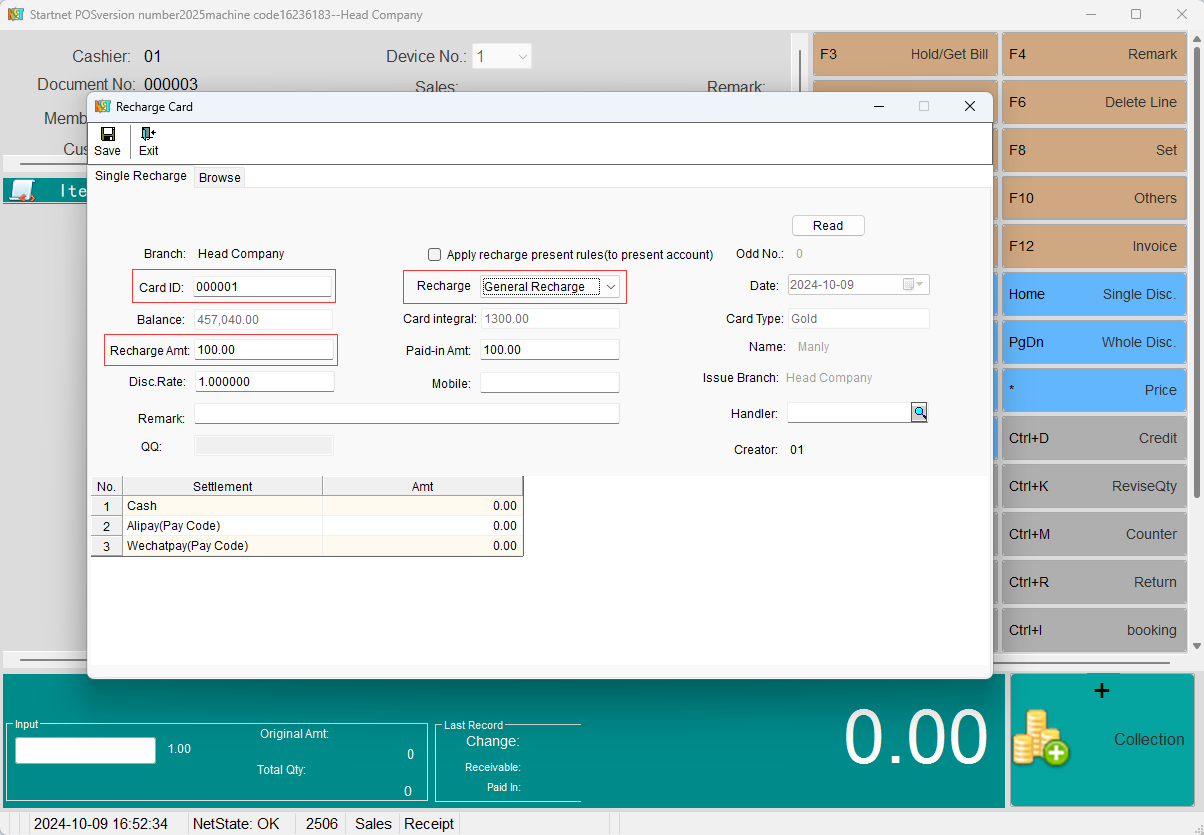Click the Sales status bar entry
The width and height of the screenshot is (1204, 835).
(373, 824)
